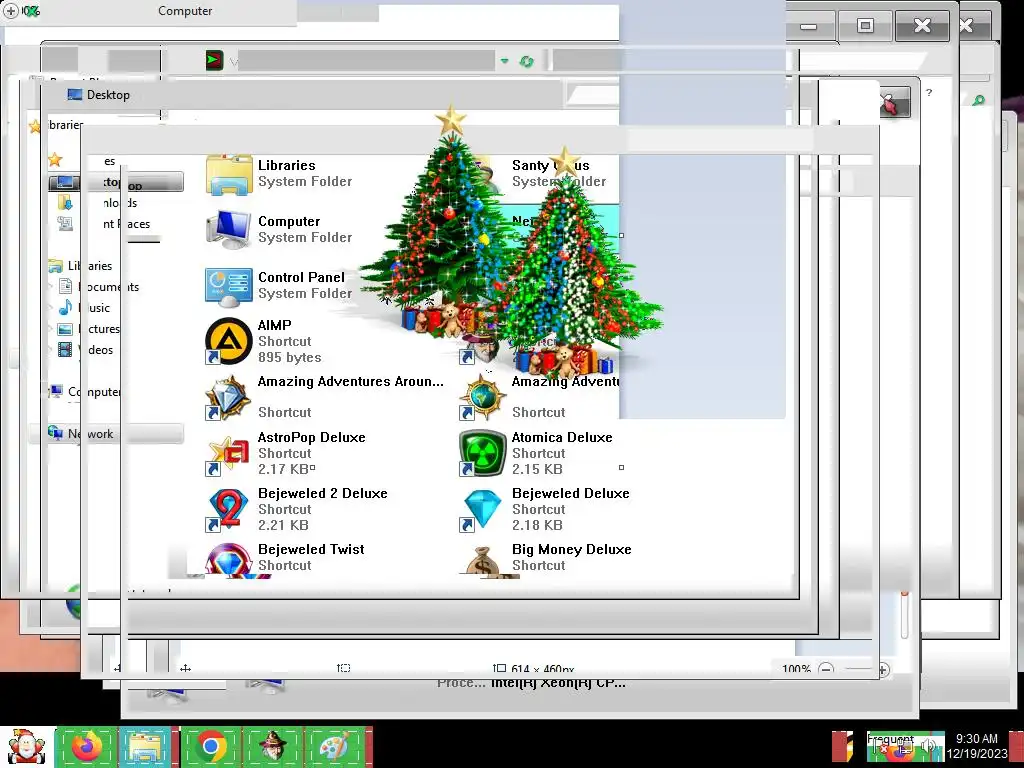The image size is (1024, 768).
Task: Select the compass-globe Amazing Adventures shortcut
Action: tap(483, 397)
